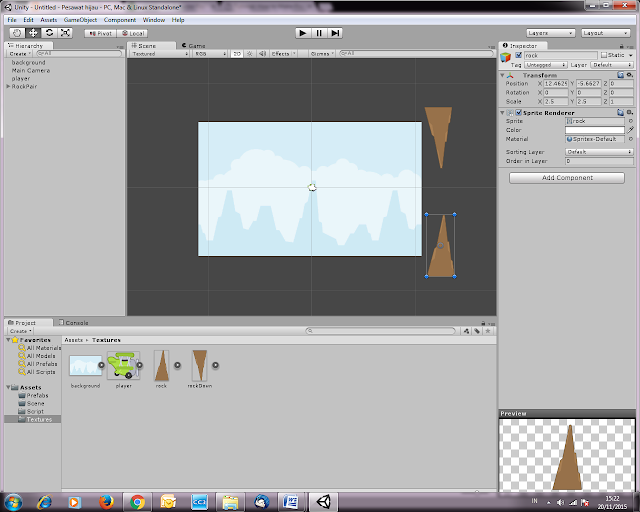Collapse the Transform component

click(502, 75)
